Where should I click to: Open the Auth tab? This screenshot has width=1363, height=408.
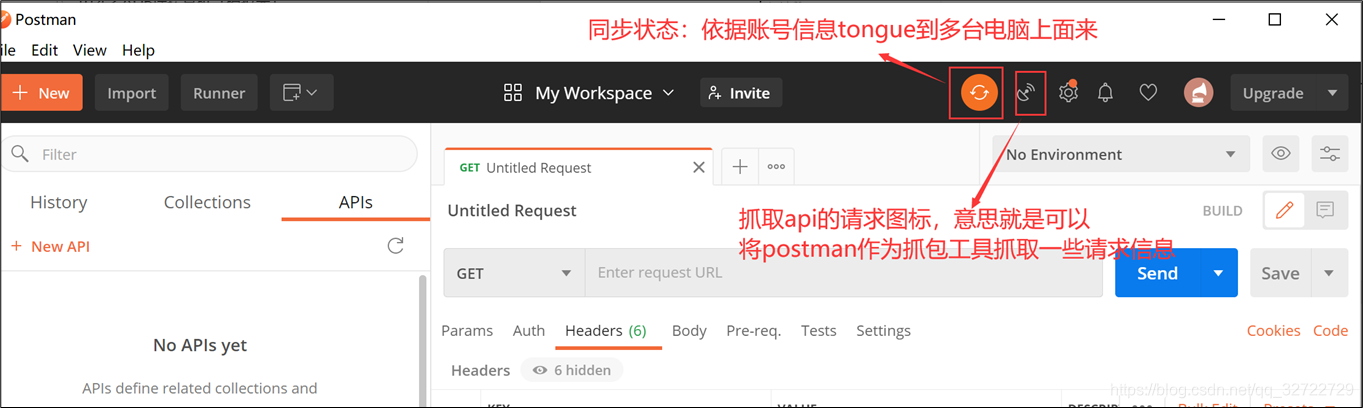click(529, 331)
